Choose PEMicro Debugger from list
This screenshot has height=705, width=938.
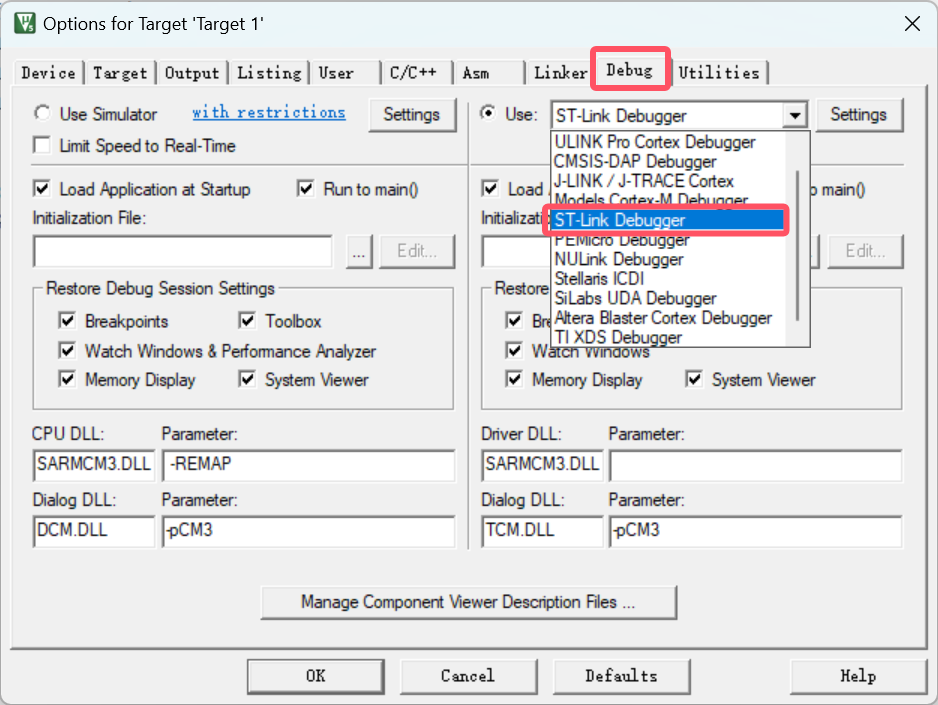668,241
